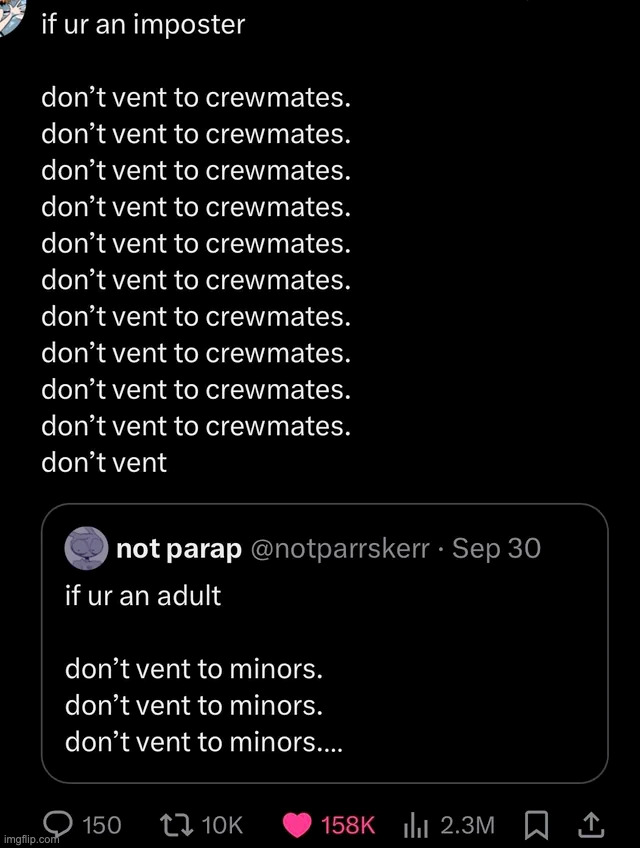
Task: Click the 10K reposts count
Action: click(x=222, y=824)
